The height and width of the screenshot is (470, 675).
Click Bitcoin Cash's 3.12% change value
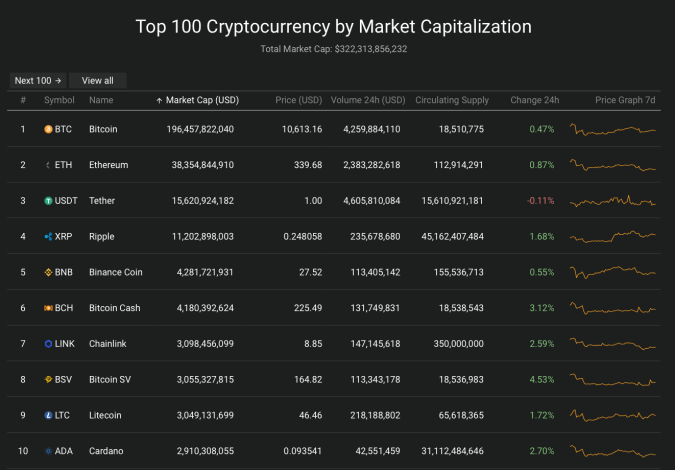(x=542, y=308)
